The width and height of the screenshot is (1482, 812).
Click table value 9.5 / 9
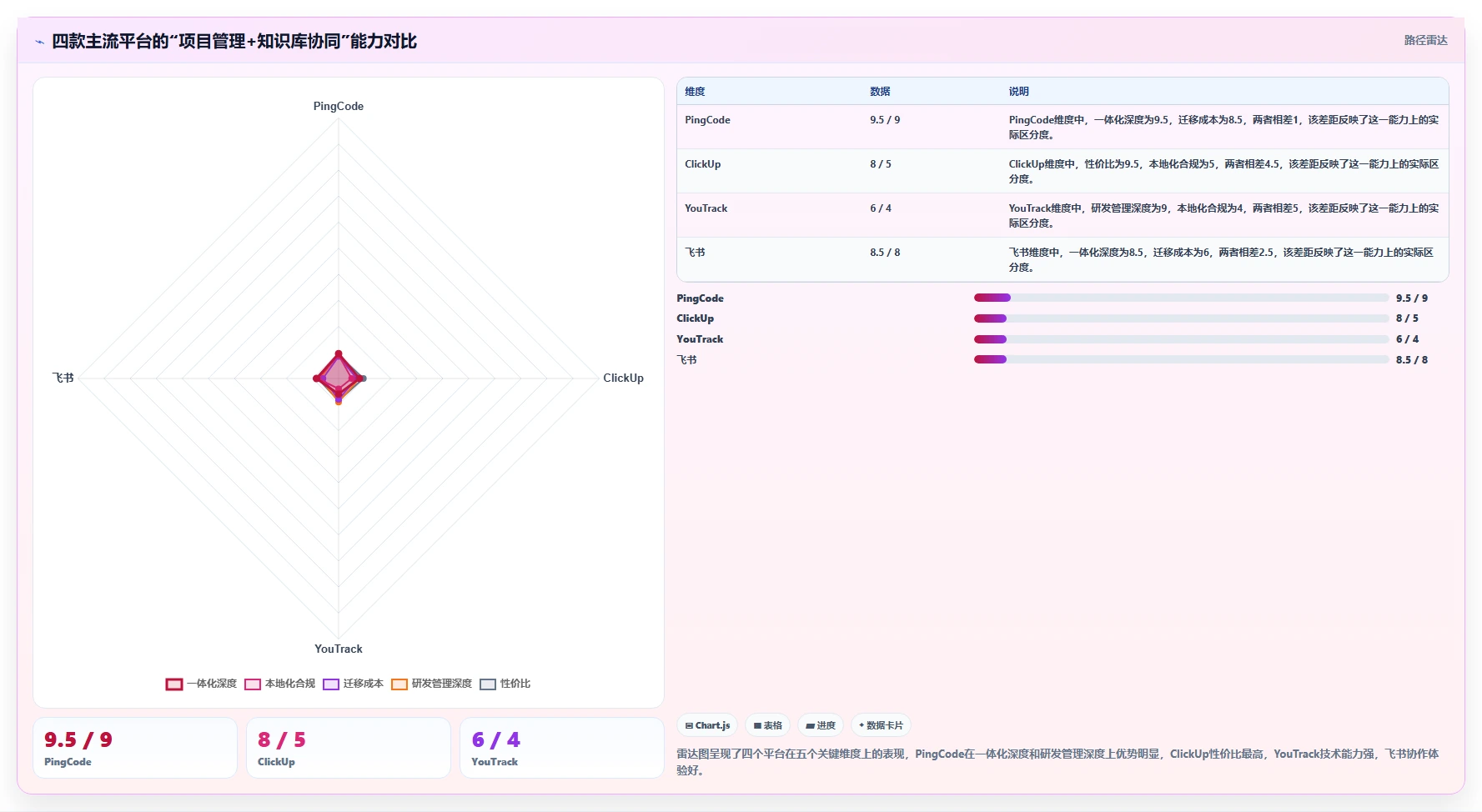click(885, 120)
